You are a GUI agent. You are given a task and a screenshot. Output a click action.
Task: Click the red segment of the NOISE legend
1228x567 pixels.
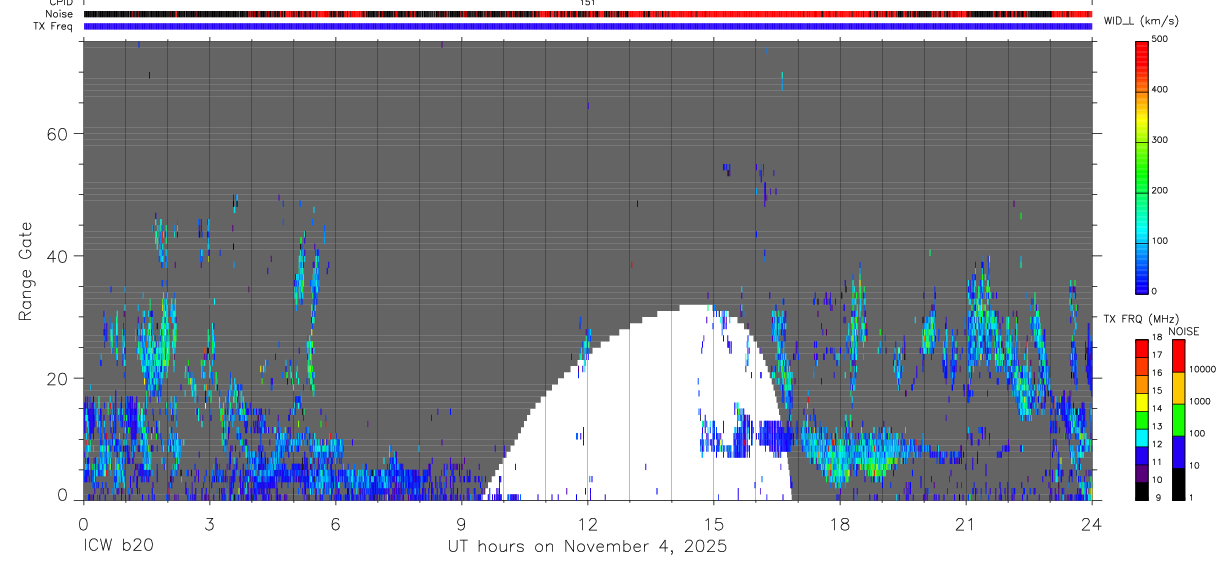tap(1178, 356)
